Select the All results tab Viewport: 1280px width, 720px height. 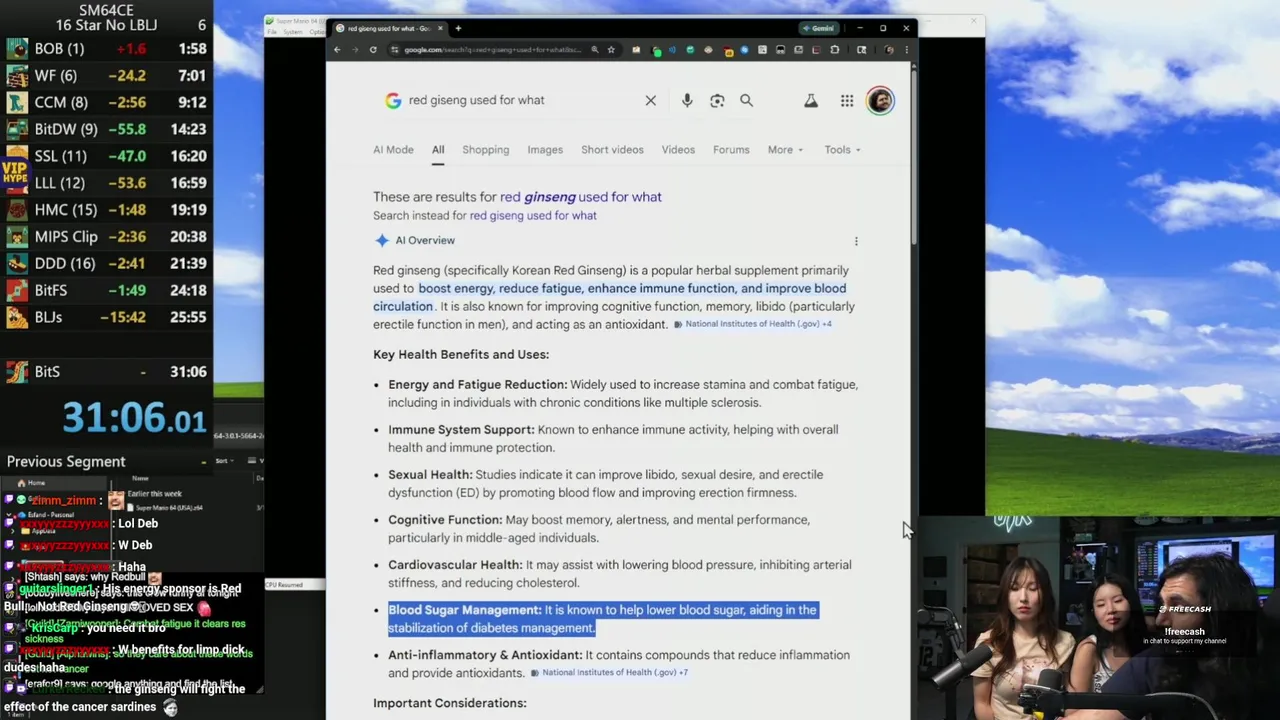tap(438, 150)
